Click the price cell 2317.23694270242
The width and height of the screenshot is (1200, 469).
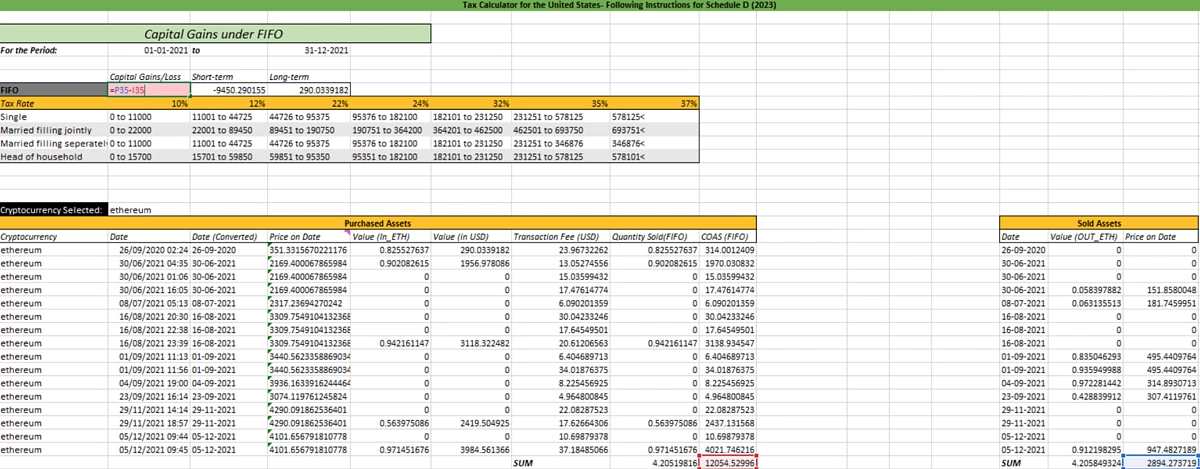coord(308,302)
